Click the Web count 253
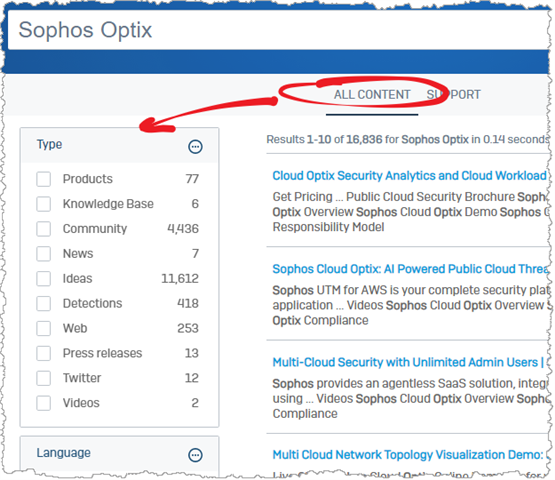Image resolution: width=555 pixels, height=480 pixels. (x=188, y=328)
